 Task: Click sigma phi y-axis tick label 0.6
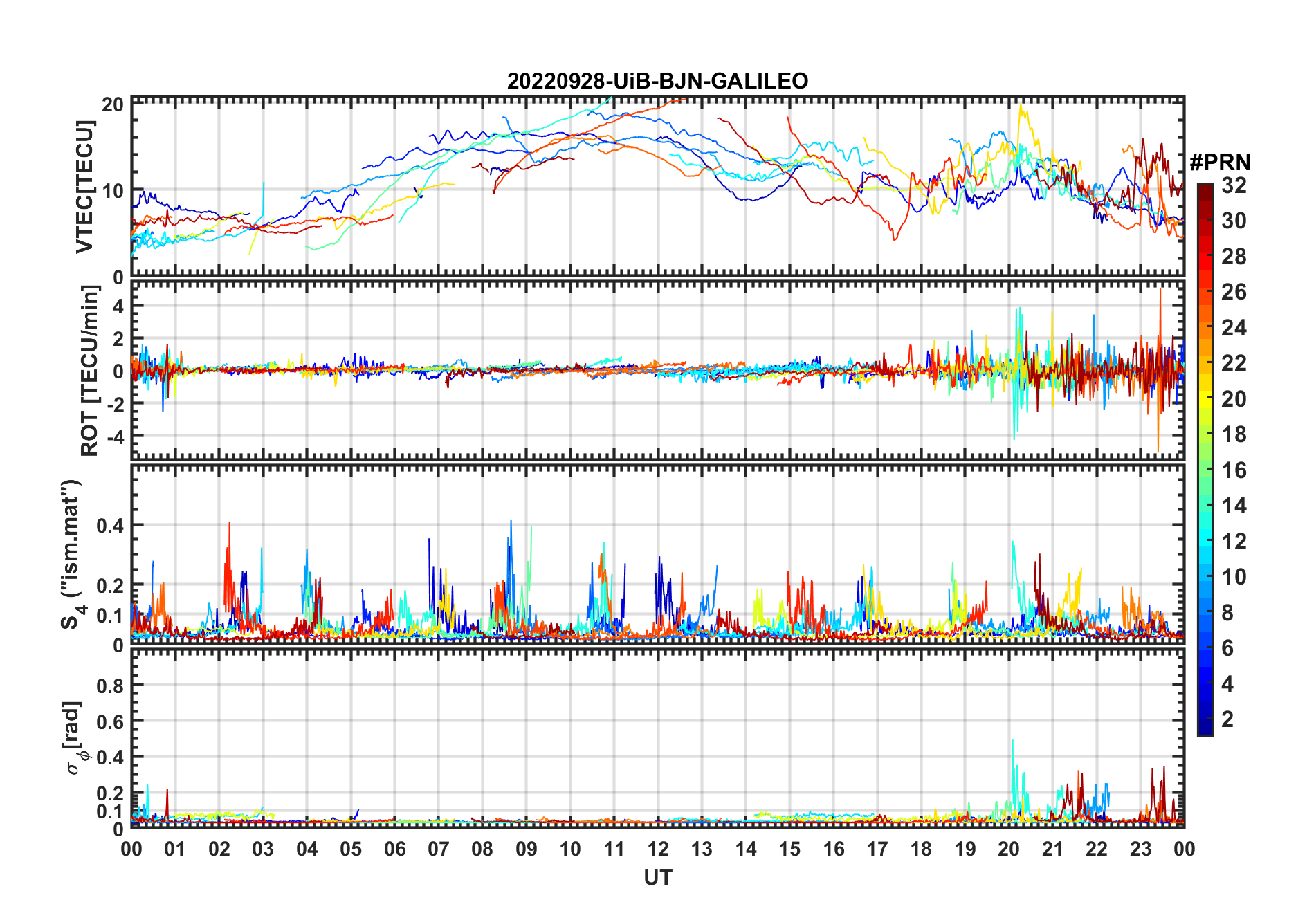click(111, 721)
